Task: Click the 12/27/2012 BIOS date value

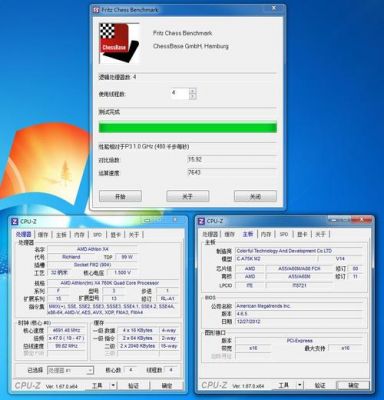Action: (299, 322)
